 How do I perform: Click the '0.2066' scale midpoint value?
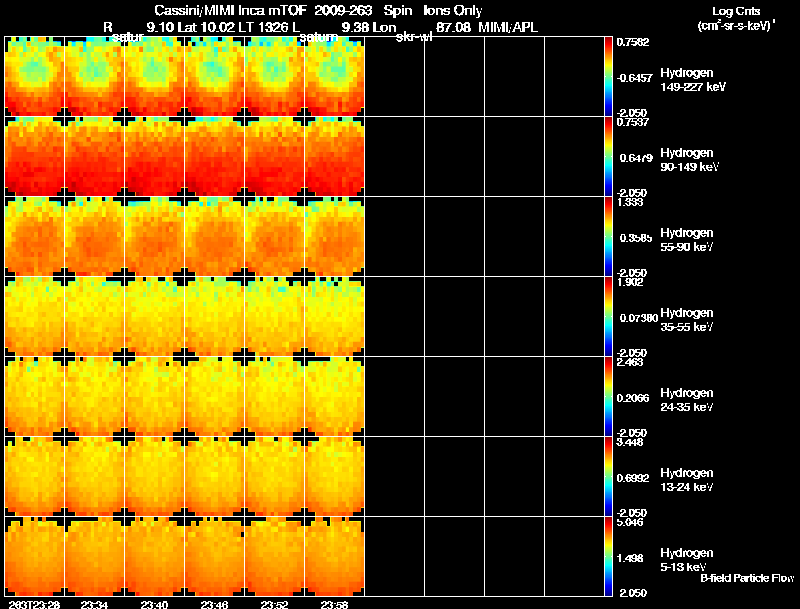[633, 398]
